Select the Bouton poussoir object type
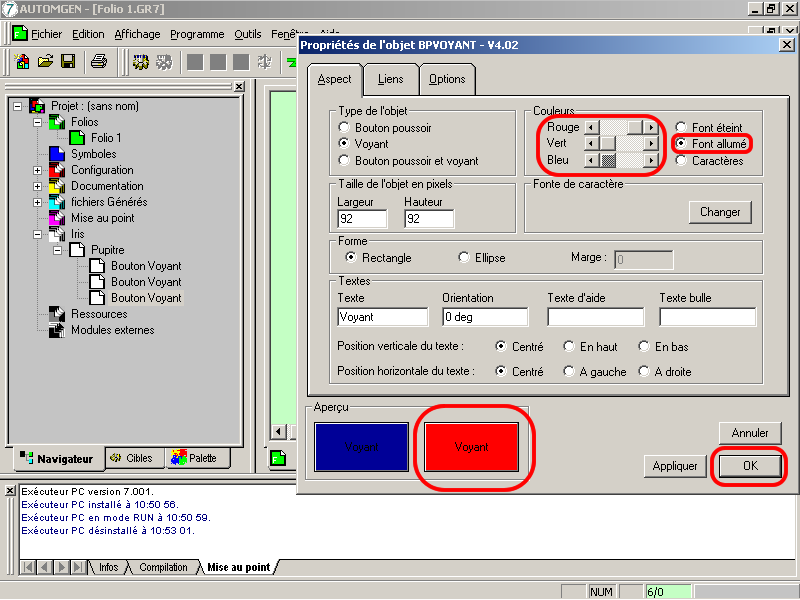The height and width of the screenshot is (600, 800). point(346,128)
